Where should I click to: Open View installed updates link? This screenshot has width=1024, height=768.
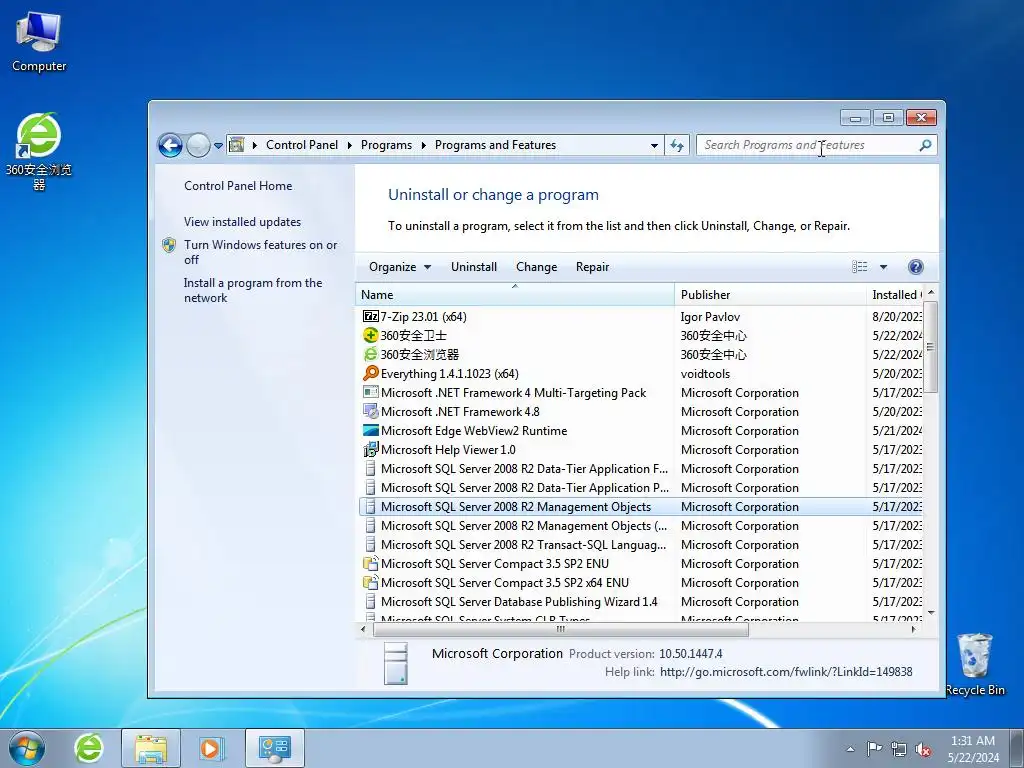pyautogui.click(x=242, y=221)
